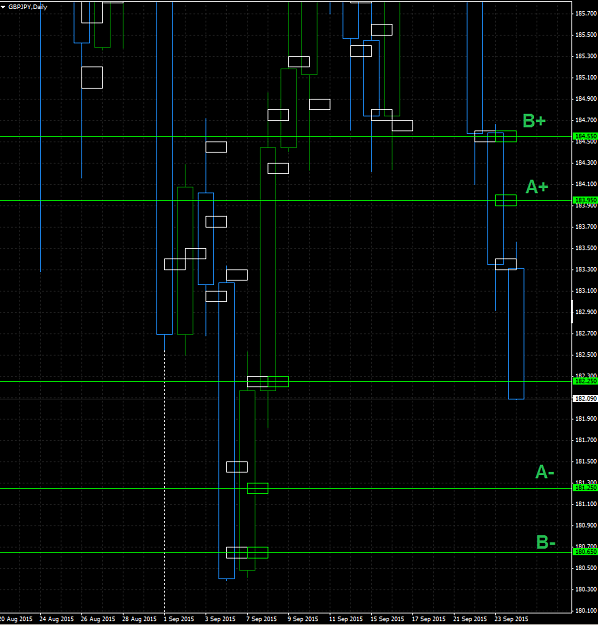Click the 26 Aug 2015 date label
This screenshot has height=625, width=598.
point(98,619)
